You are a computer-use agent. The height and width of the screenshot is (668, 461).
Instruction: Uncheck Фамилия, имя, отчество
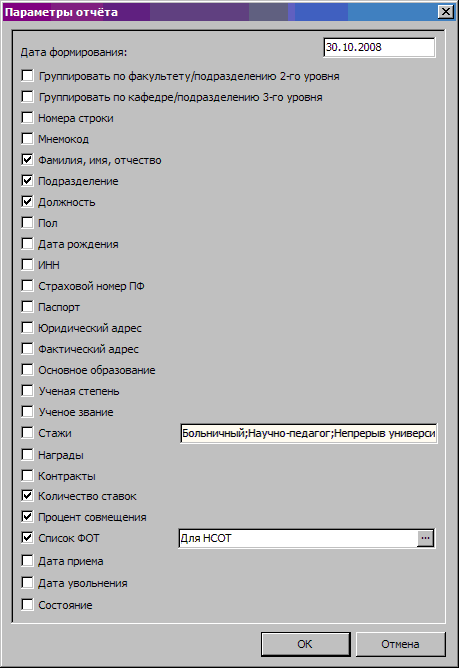27,160
